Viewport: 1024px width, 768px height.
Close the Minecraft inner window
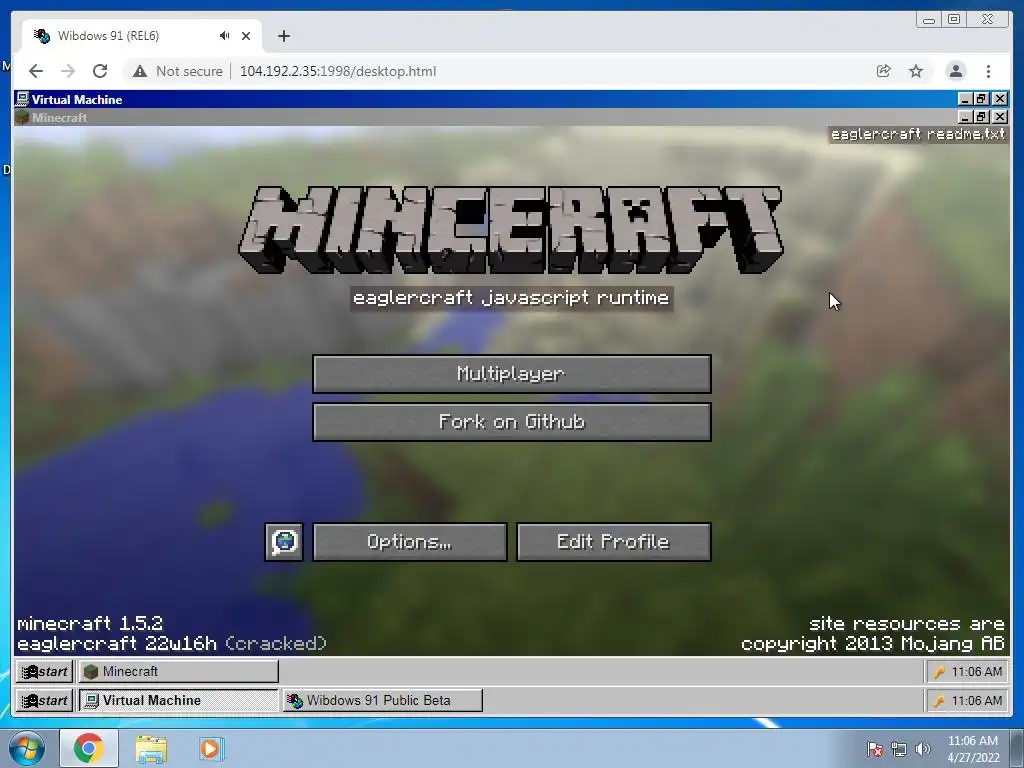1000,117
